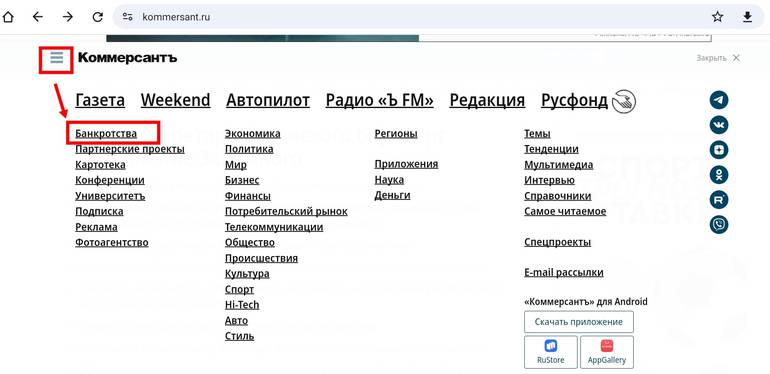The image size is (770, 374).
Task: Open the Стиль link
Action: pos(239,336)
